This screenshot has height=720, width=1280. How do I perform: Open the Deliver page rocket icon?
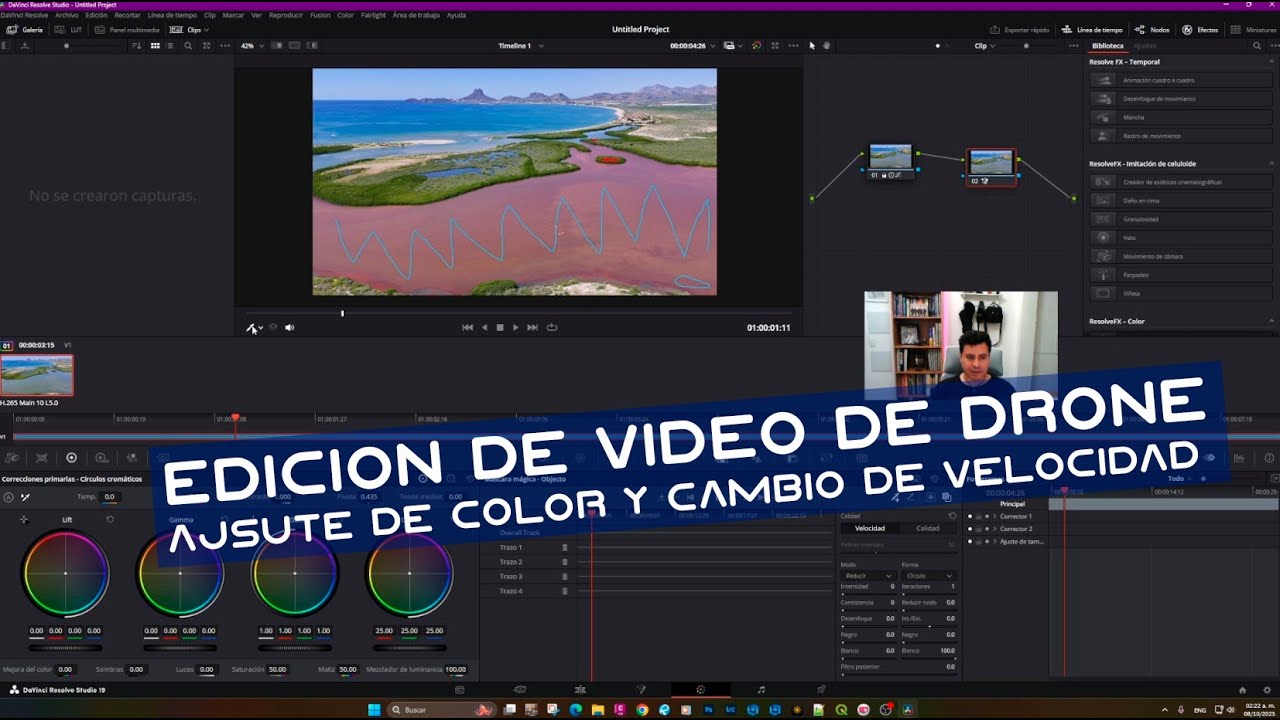[x=821, y=690]
